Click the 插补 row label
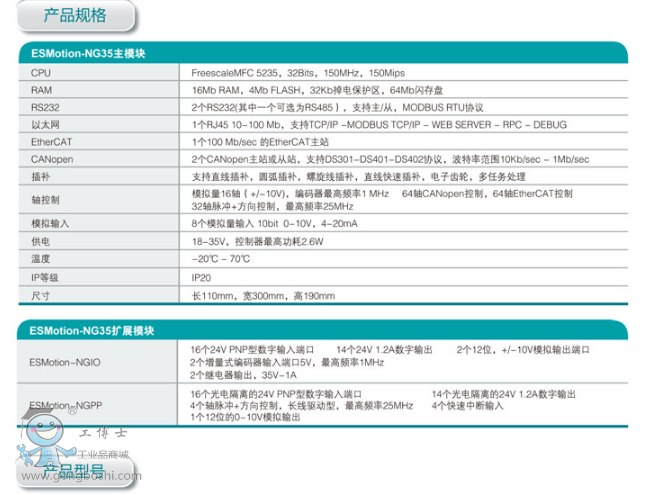Screen dimensions: 655x495 pyautogui.click(x=41, y=177)
